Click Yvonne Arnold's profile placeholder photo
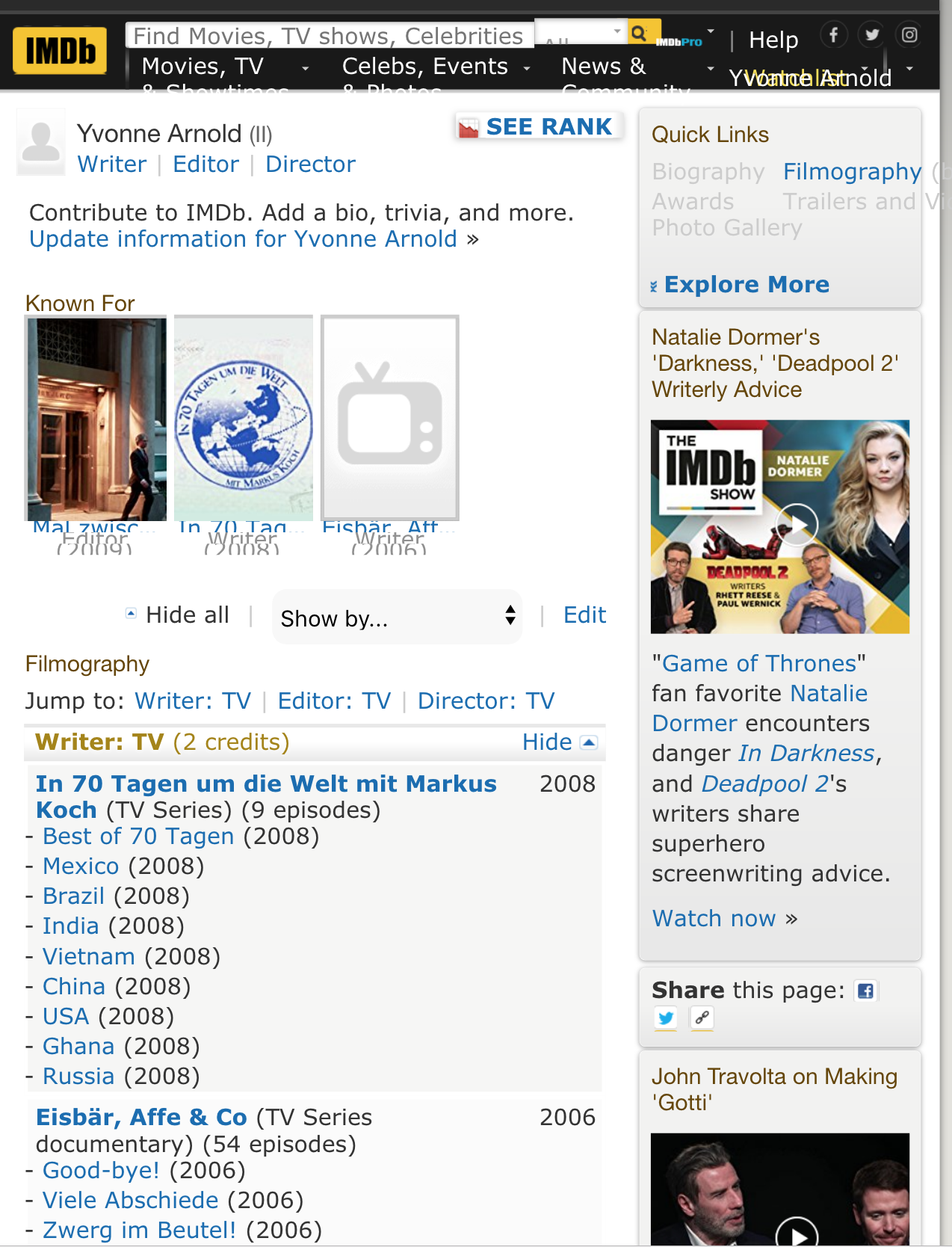Viewport: 952px width, 1247px height. click(41, 141)
